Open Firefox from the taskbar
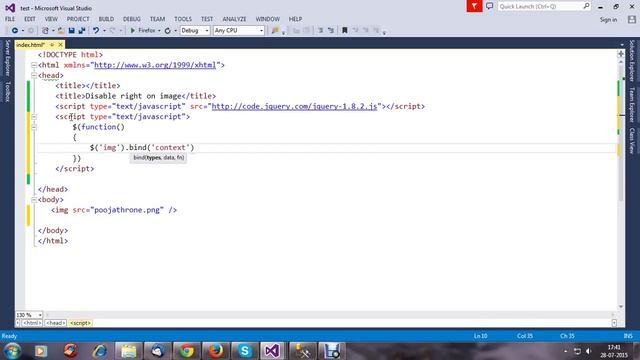Screen dimensions: 640x360 (216, 351)
